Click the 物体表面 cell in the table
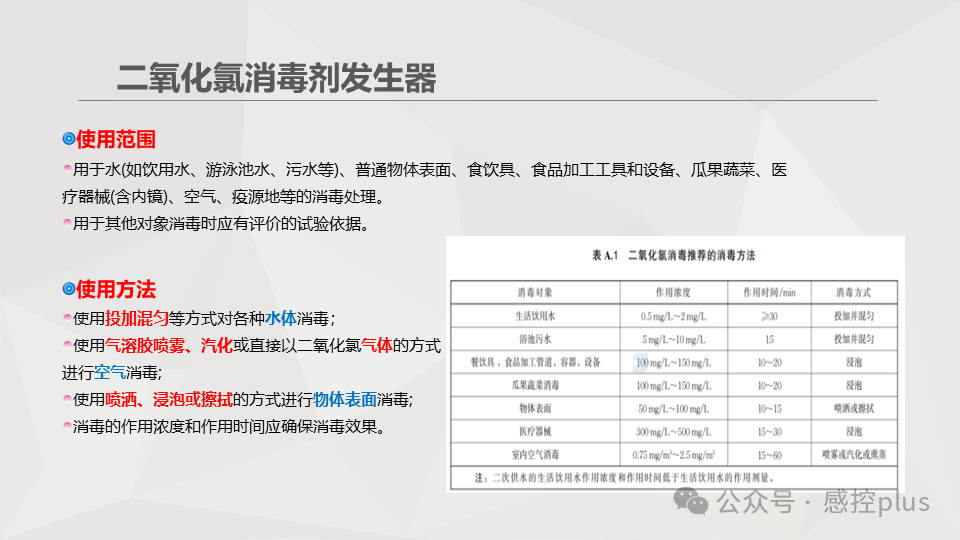The image size is (960, 540). [x=535, y=408]
